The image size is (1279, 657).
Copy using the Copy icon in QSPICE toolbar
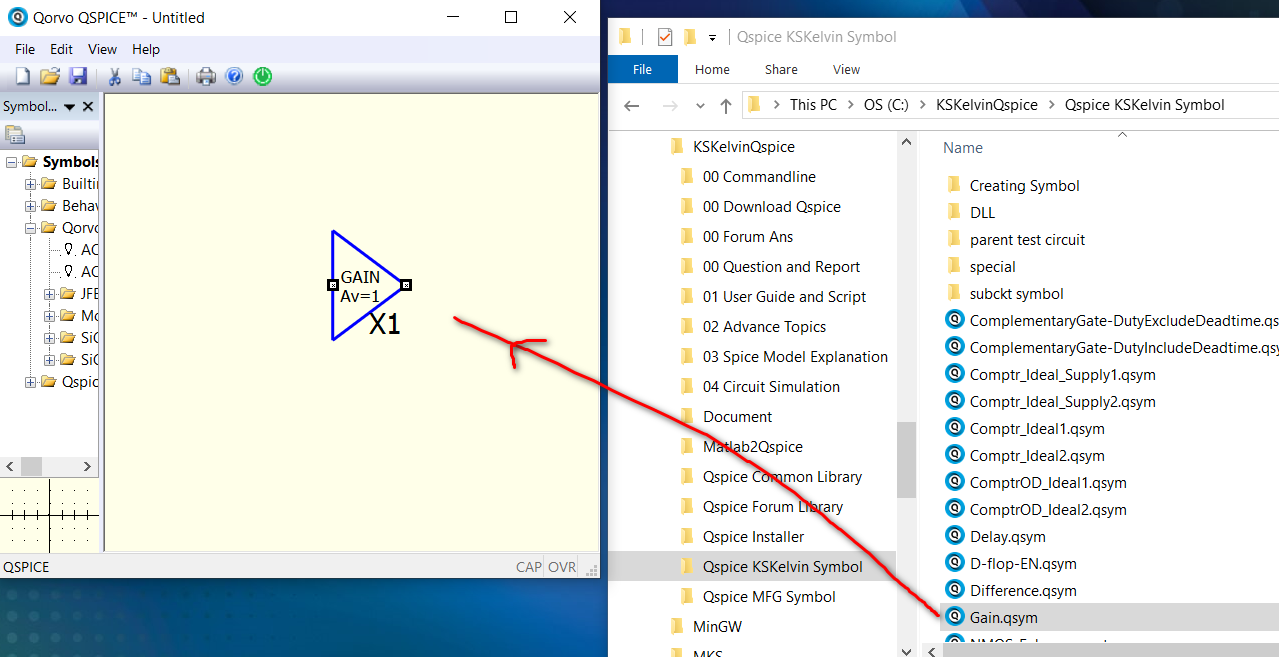141,76
